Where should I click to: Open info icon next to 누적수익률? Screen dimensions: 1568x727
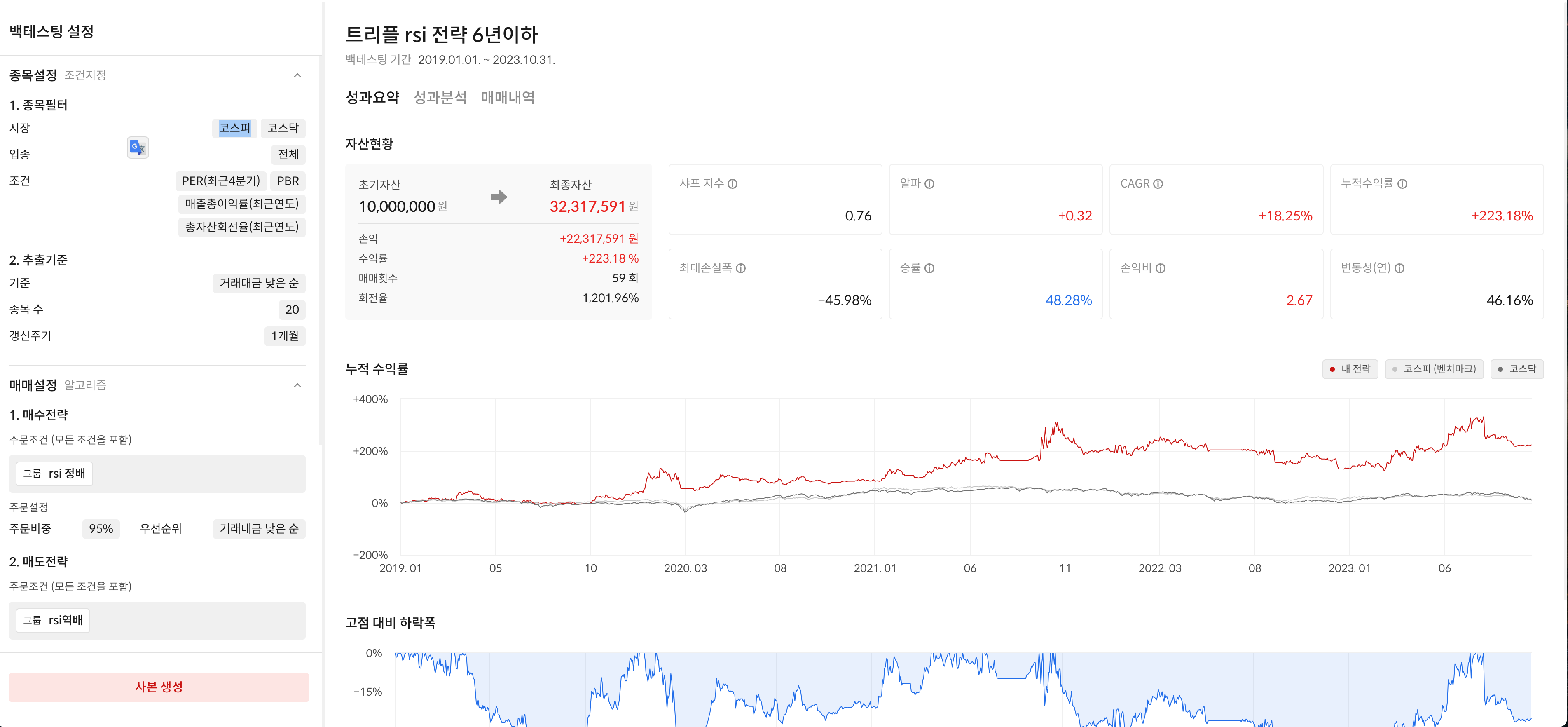[1402, 184]
